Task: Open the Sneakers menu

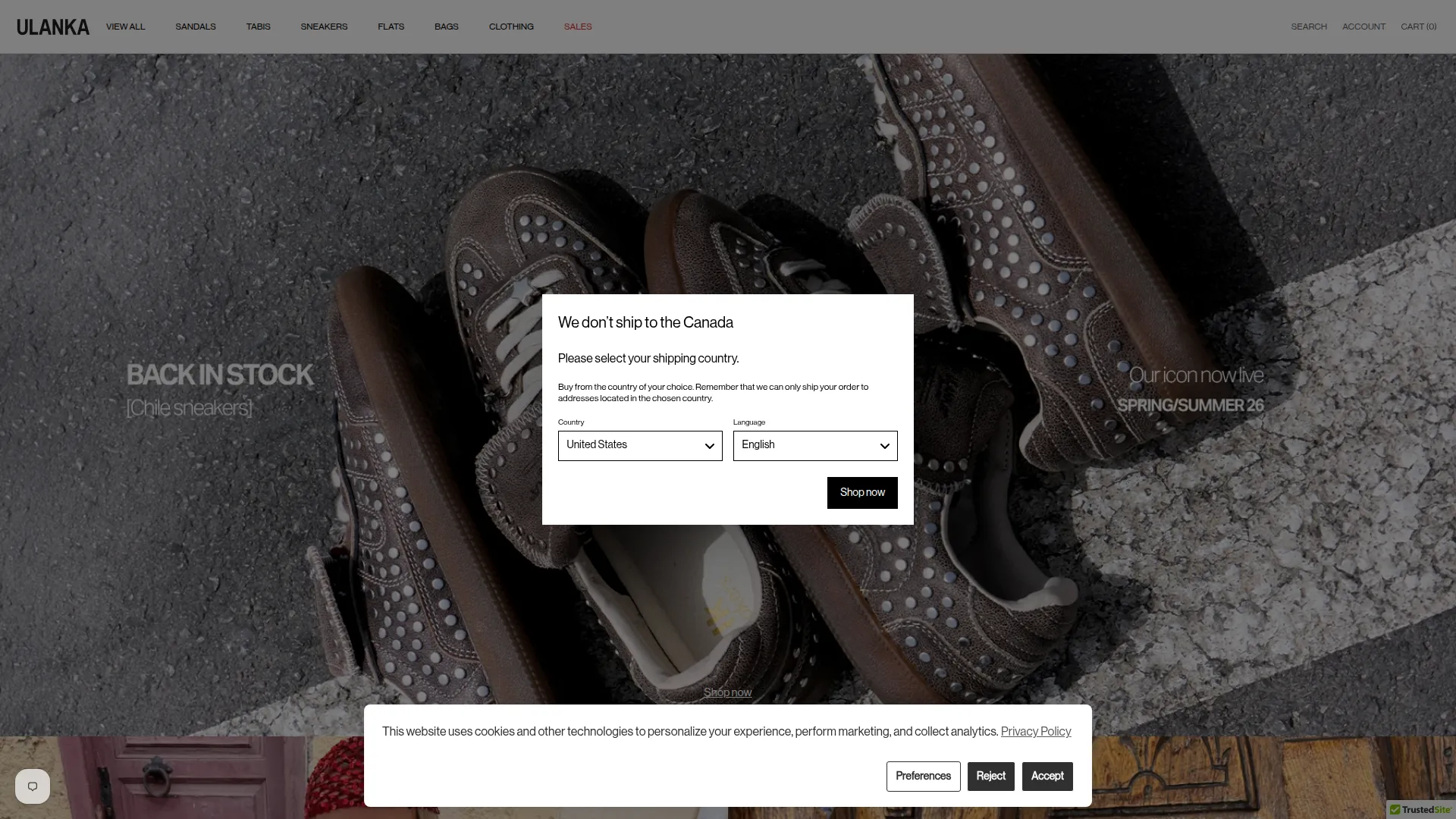Action: (x=324, y=27)
